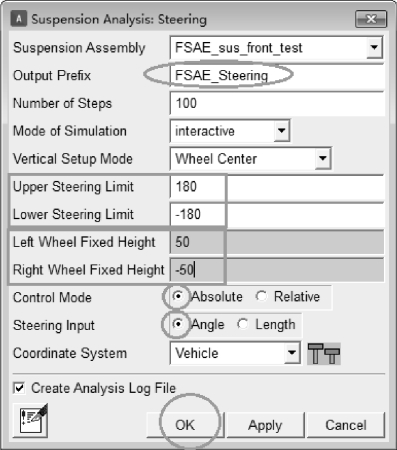Choose Length as steering input
Image resolution: width=397 pixels, height=450 pixels.
point(243,324)
